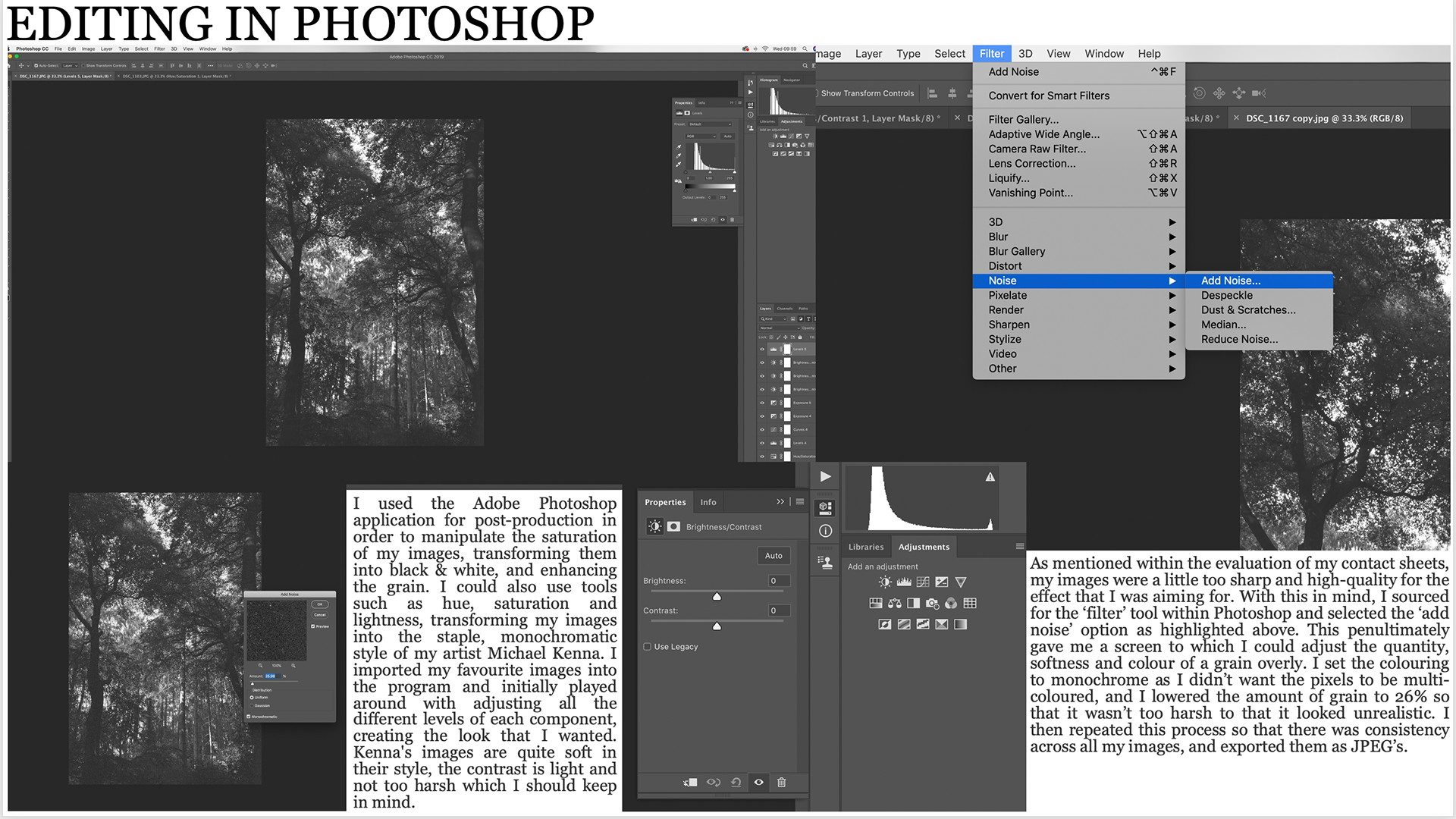This screenshot has width=1456, height=819.
Task: Select Convert for Smart Filters
Action: pos(1078,96)
